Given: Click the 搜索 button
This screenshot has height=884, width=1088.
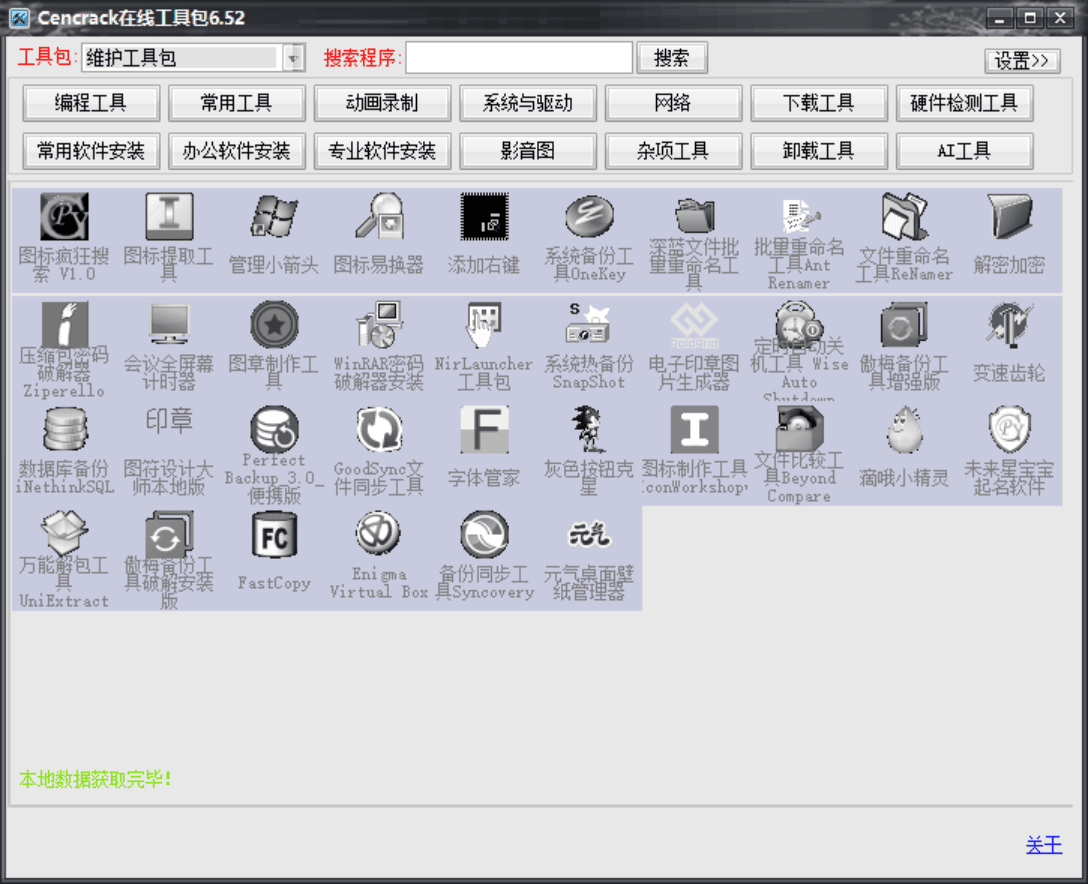Looking at the screenshot, I should click(x=672, y=58).
